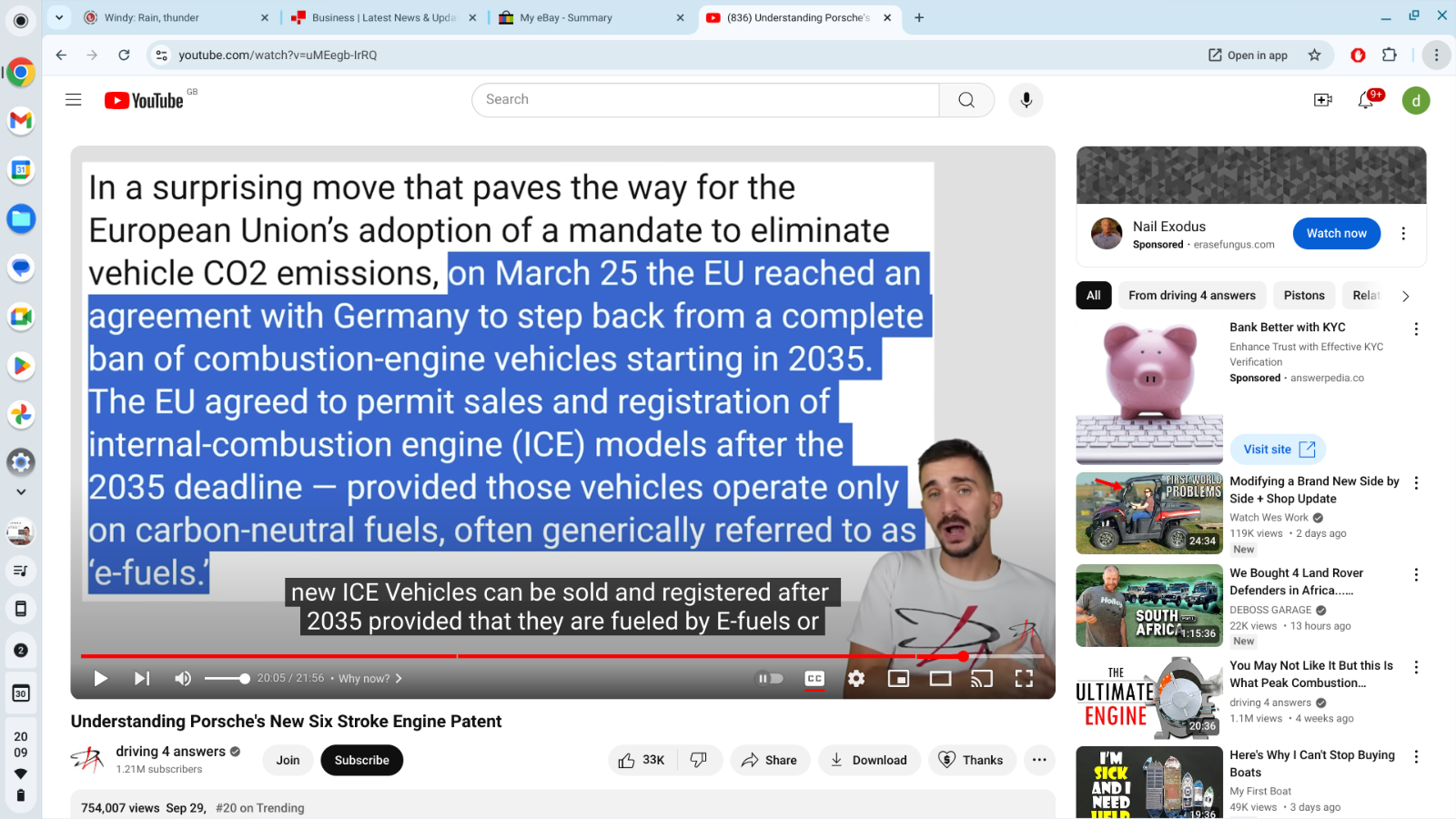Expand more actions menu below video
The height and width of the screenshot is (819, 1456).
pos(1039,760)
